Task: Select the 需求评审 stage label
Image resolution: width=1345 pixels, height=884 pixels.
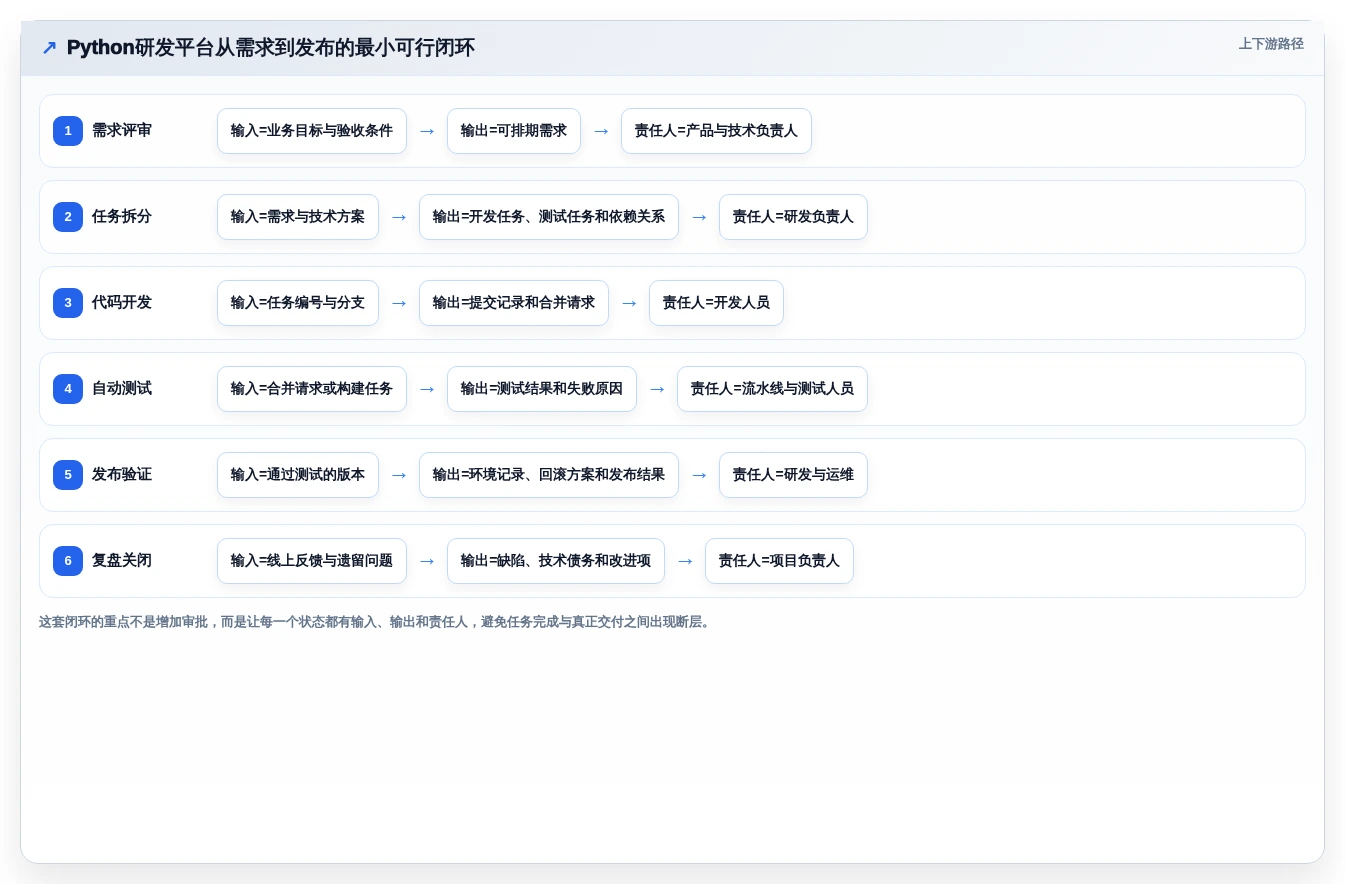Action: pyautogui.click(x=122, y=131)
